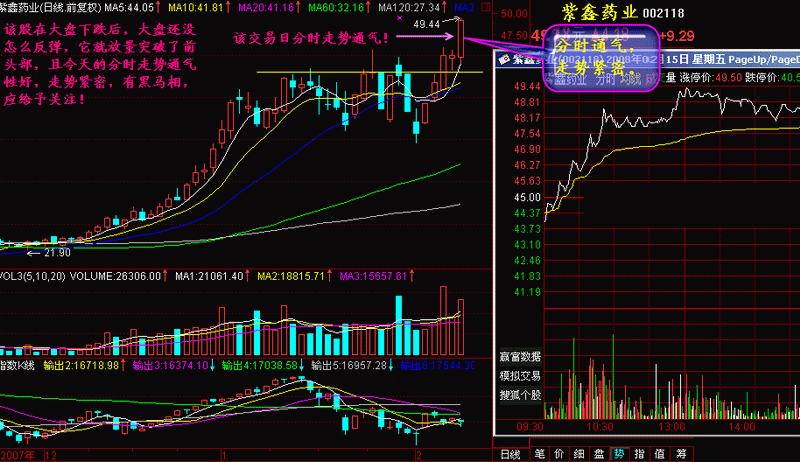
Task: Click the 49.44 high price marker
Action: (x=426, y=23)
